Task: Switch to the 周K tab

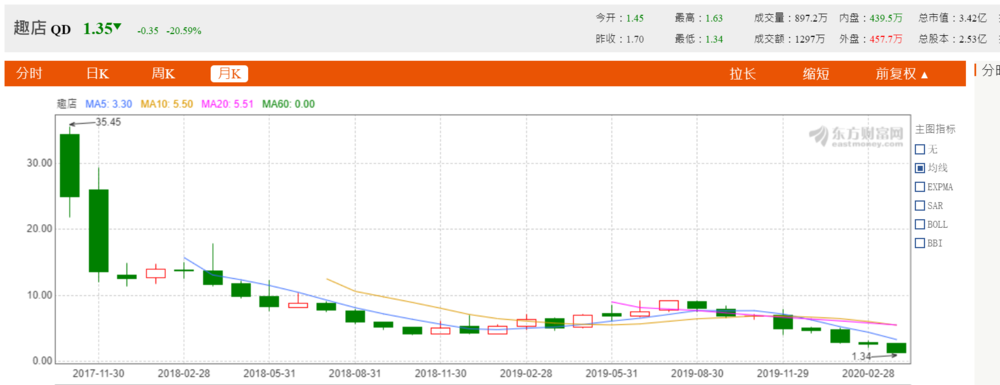Action: [x=163, y=73]
